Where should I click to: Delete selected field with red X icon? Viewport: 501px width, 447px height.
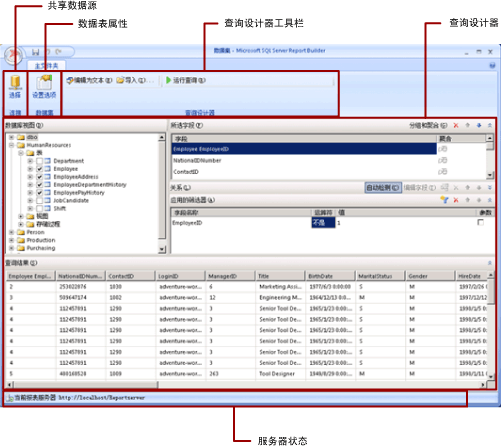pyautogui.click(x=456, y=126)
